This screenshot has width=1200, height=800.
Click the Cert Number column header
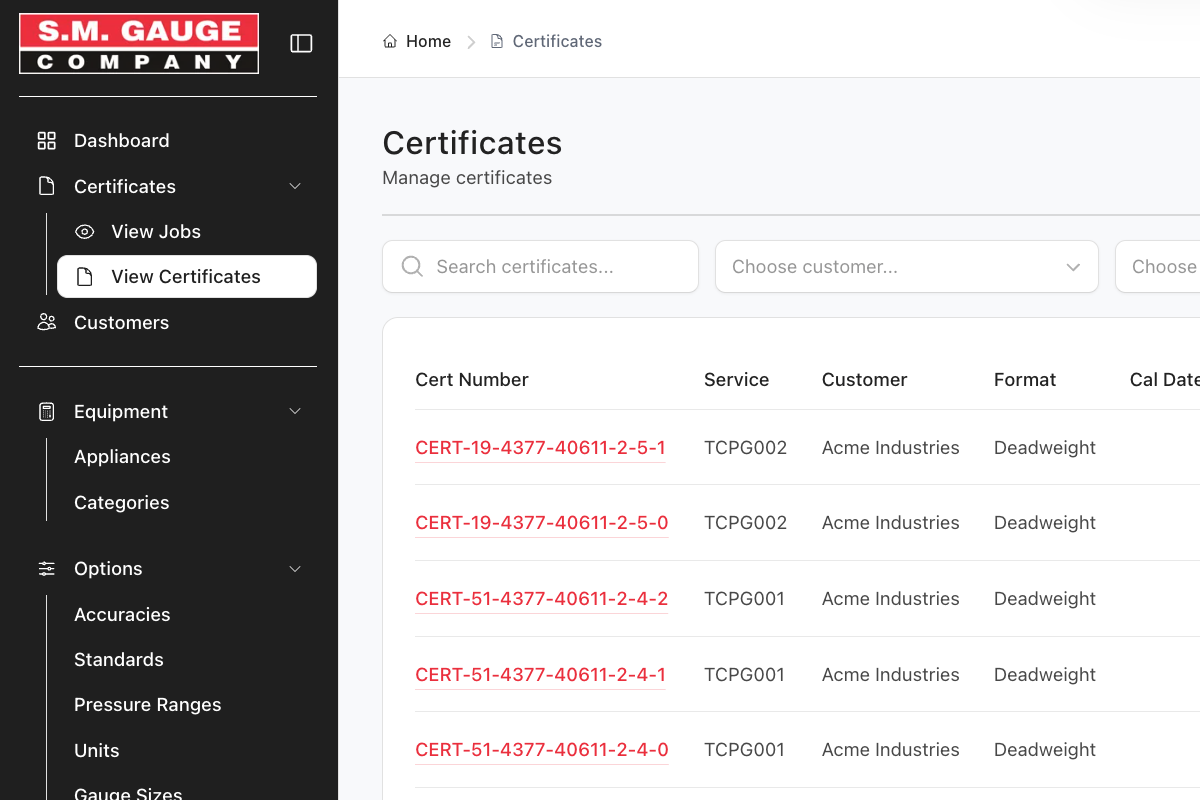click(x=472, y=380)
